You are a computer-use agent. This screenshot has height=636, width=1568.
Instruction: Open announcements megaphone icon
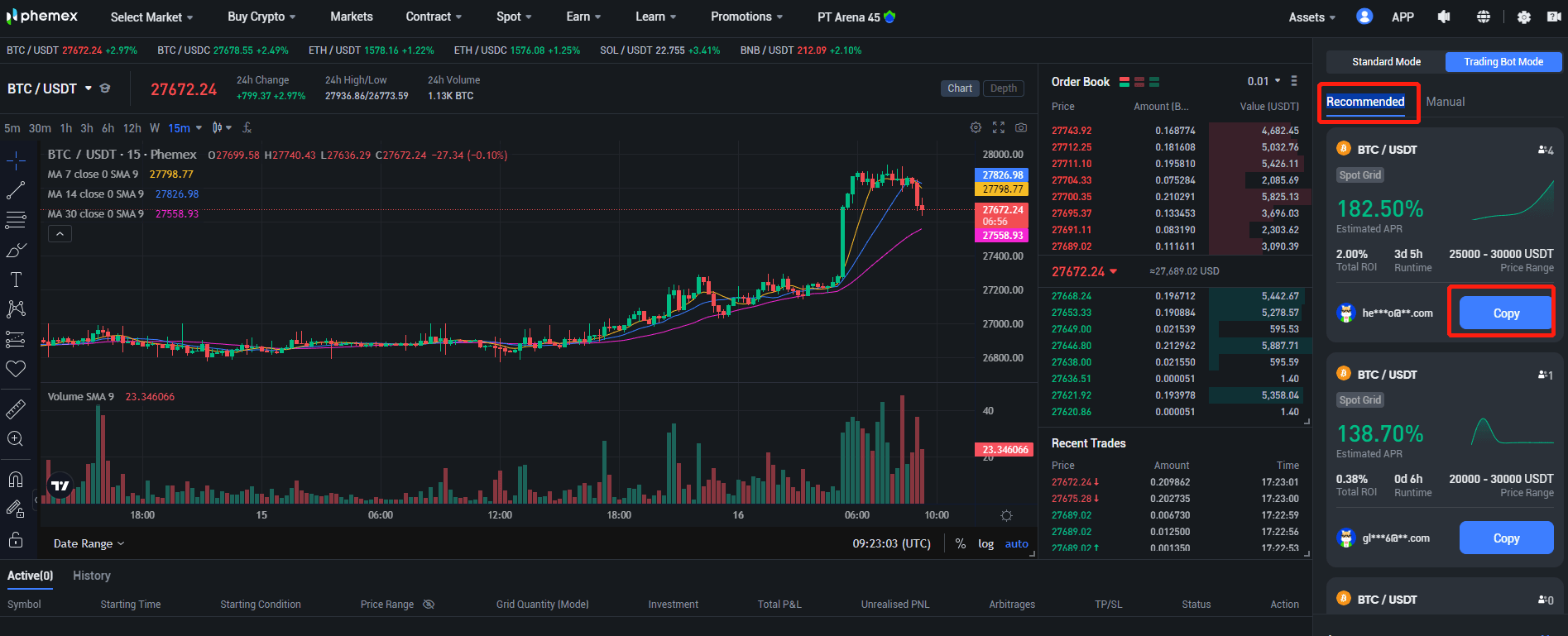pos(1444,17)
